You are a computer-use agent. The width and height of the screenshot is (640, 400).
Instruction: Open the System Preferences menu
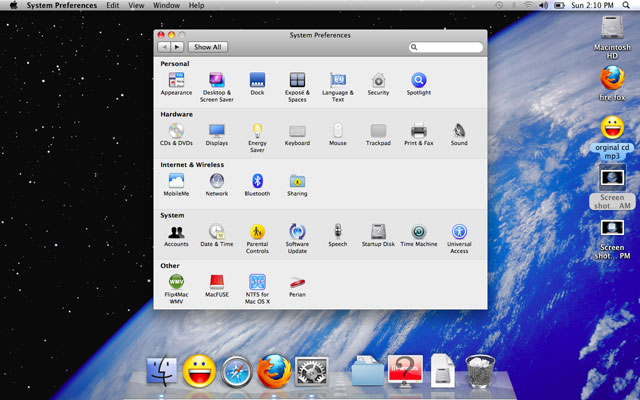click(62, 5)
